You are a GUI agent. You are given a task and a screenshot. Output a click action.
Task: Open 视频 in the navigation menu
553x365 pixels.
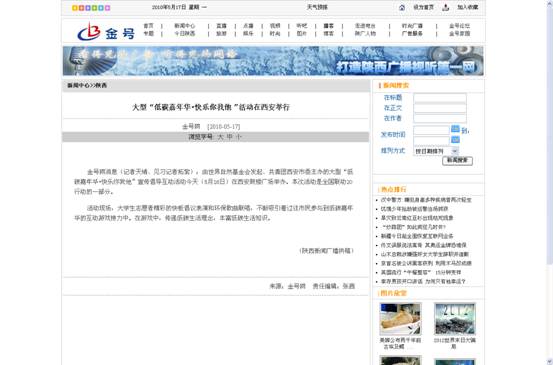(x=275, y=26)
